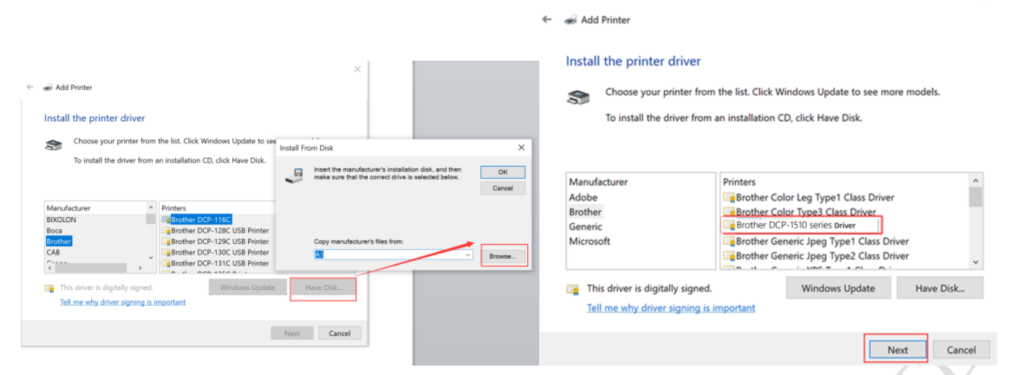Select Microsoft in the Manufacturer list

coord(590,241)
